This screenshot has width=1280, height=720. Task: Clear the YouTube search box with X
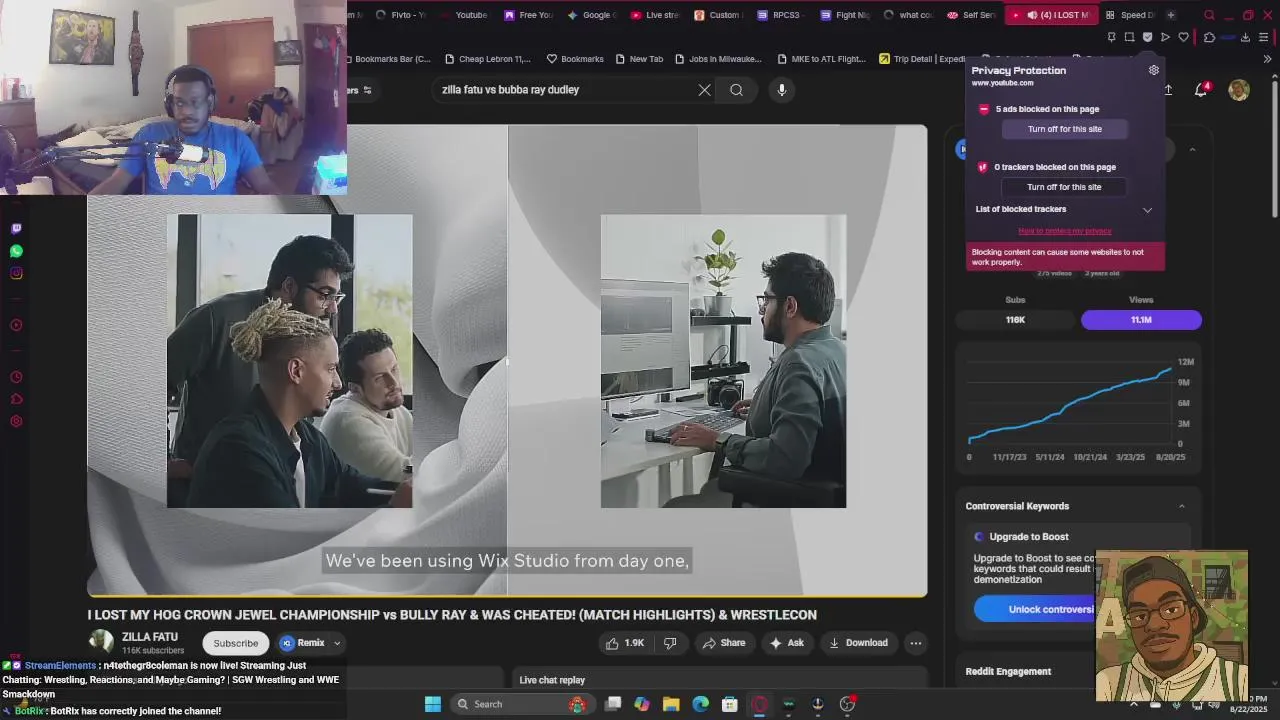(x=704, y=90)
